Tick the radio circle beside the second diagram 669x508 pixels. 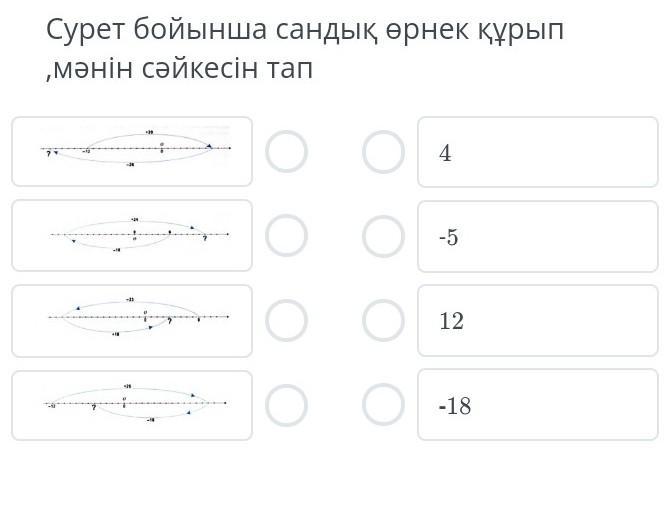pyautogui.click(x=286, y=235)
